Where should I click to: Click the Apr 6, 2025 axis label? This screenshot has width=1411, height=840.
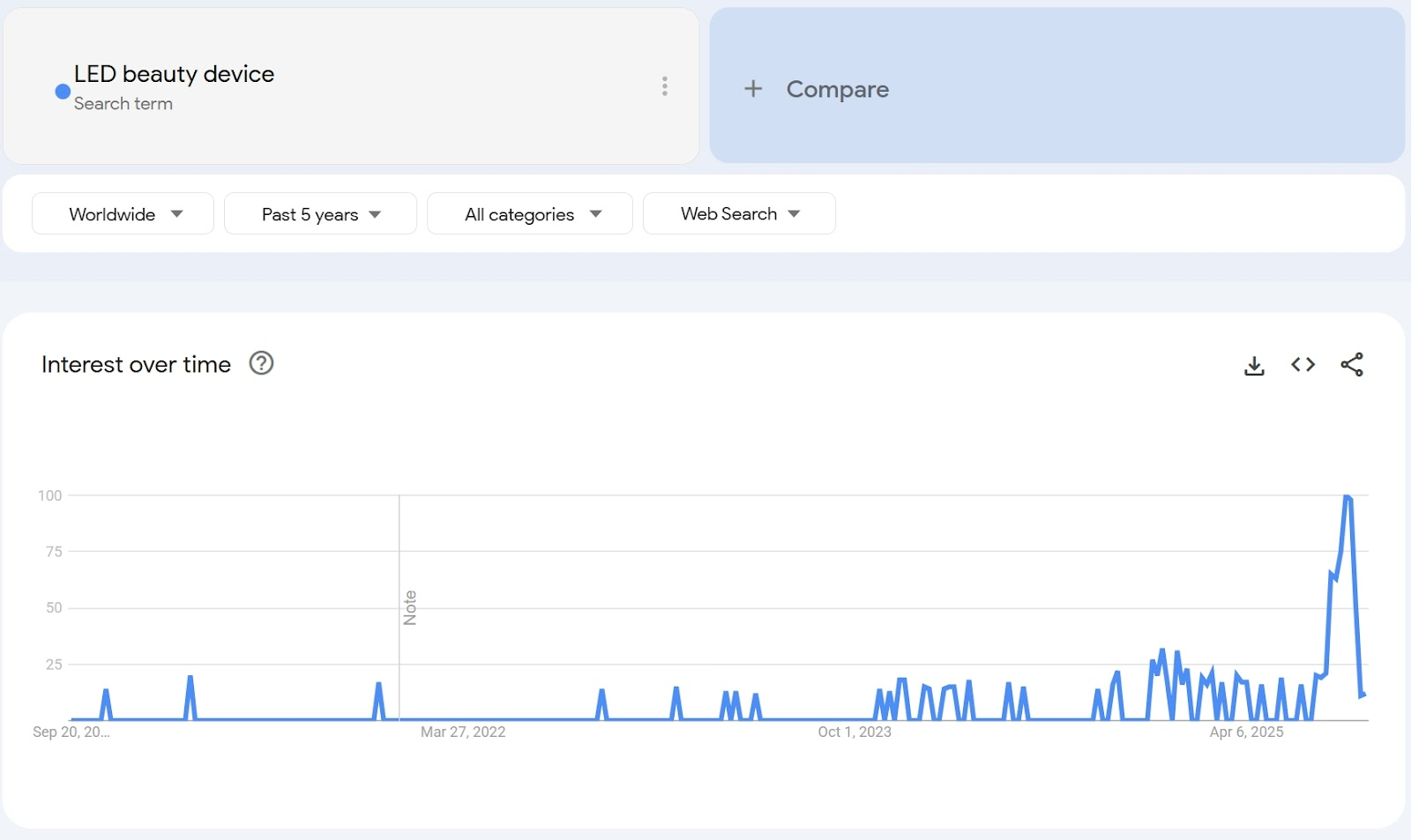tap(1246, 732)
